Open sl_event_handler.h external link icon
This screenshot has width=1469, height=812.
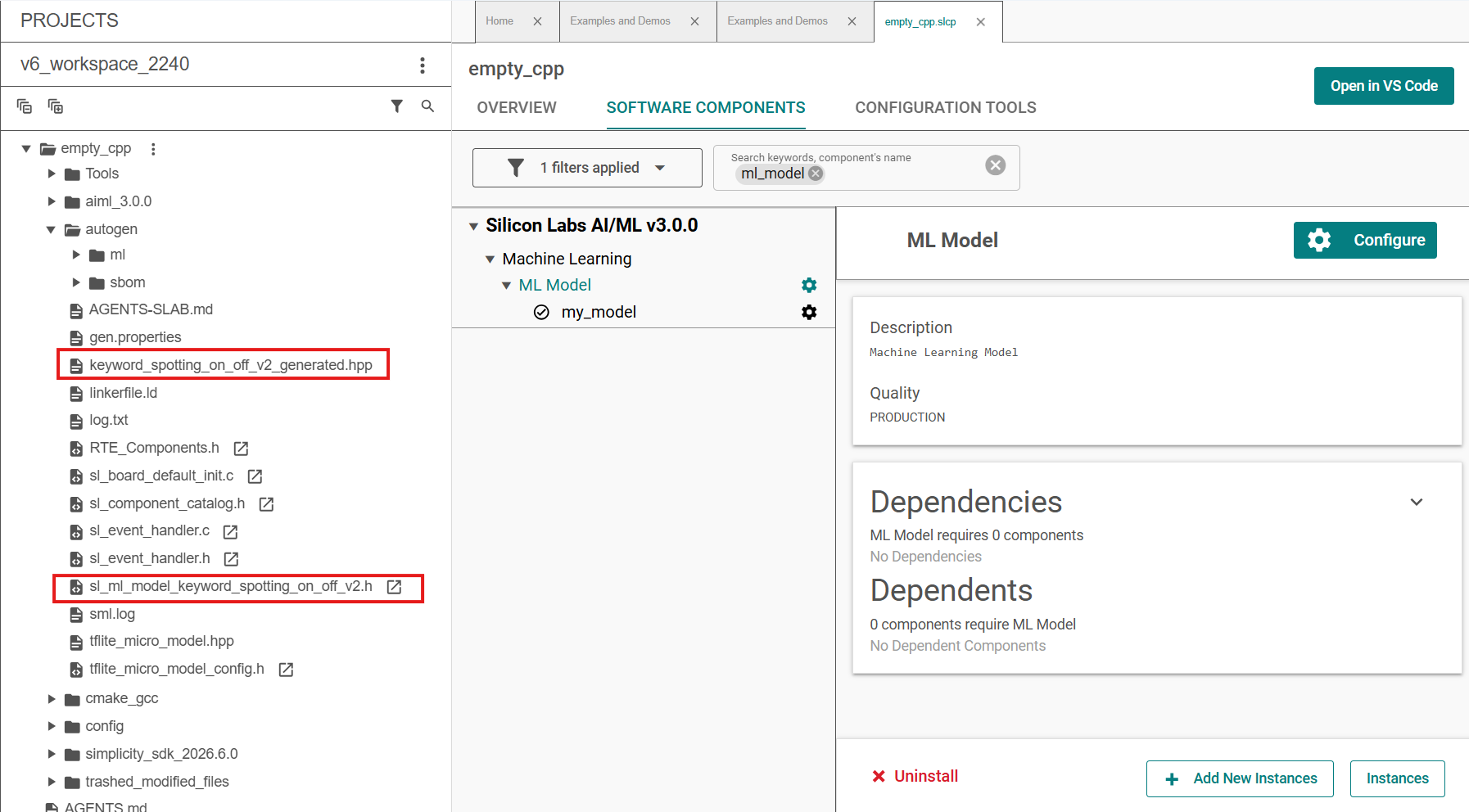(231, 559)
